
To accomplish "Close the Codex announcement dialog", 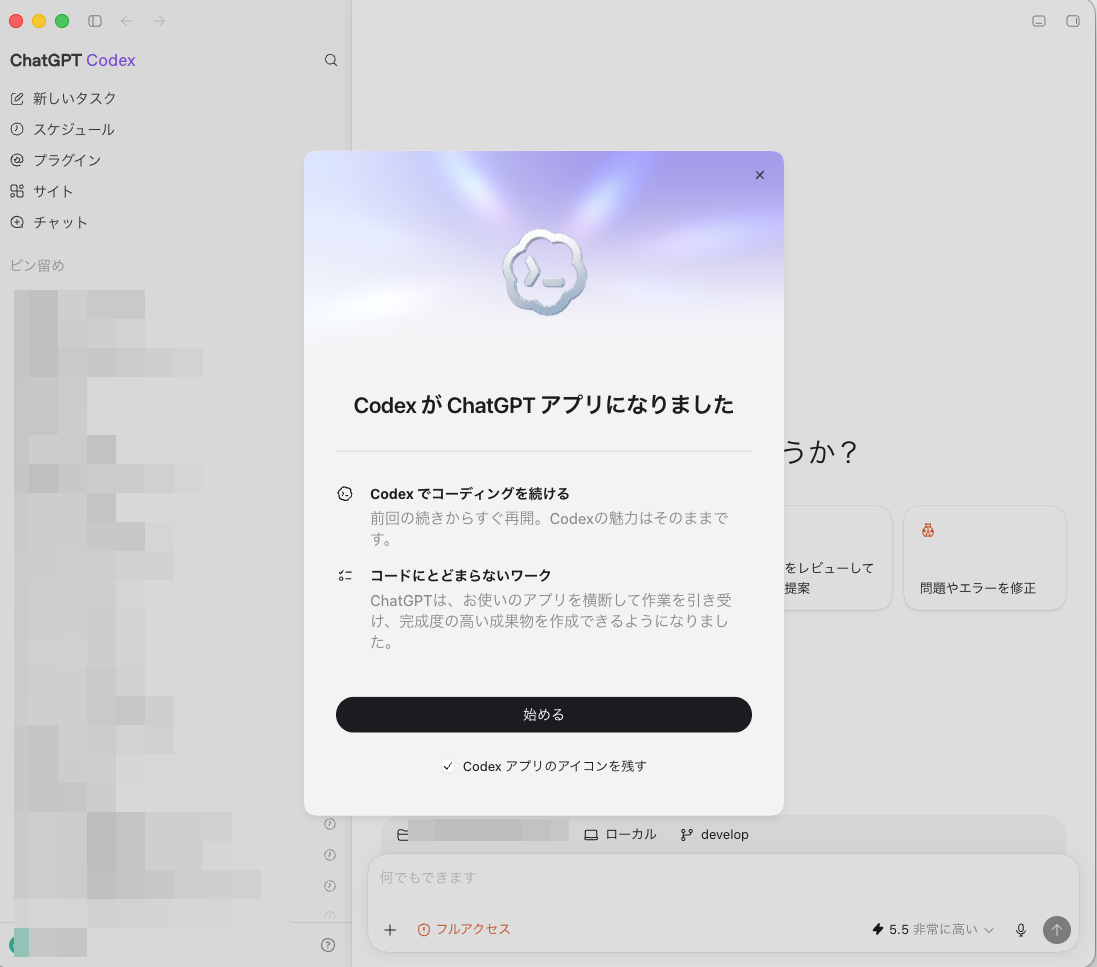I will [x=759, y=175].
